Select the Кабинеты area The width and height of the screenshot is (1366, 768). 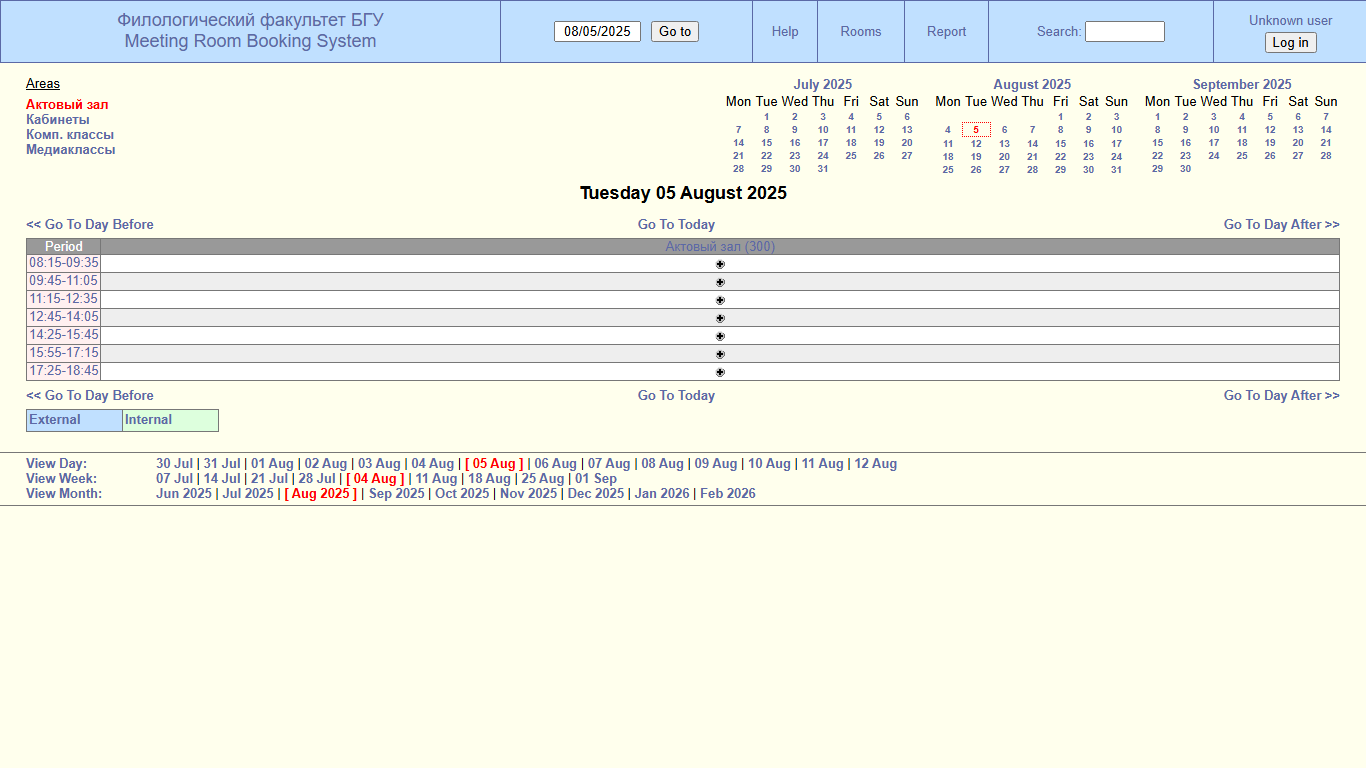point(58,119)
